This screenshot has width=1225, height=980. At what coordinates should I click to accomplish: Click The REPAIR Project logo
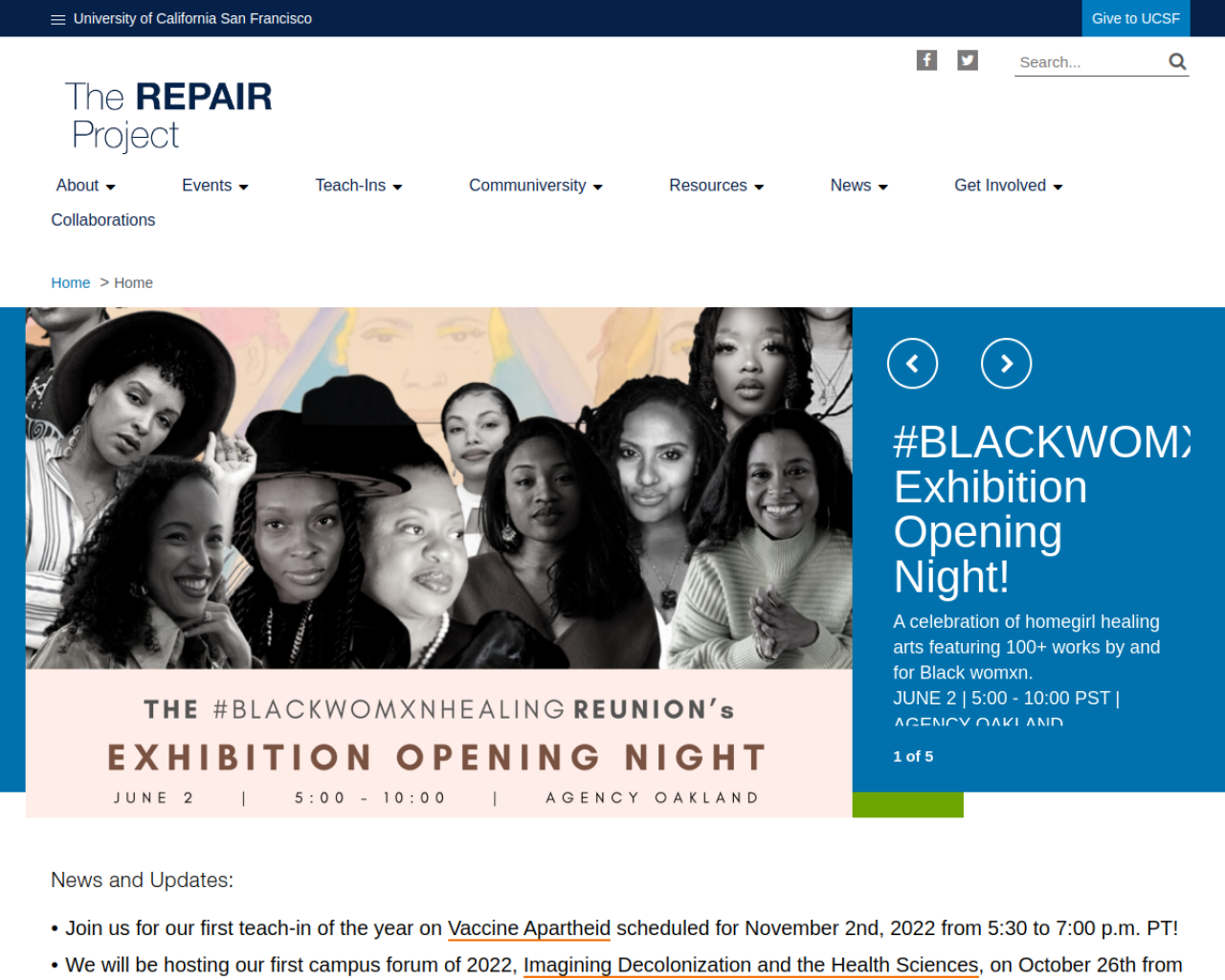(x=168, y=116)
